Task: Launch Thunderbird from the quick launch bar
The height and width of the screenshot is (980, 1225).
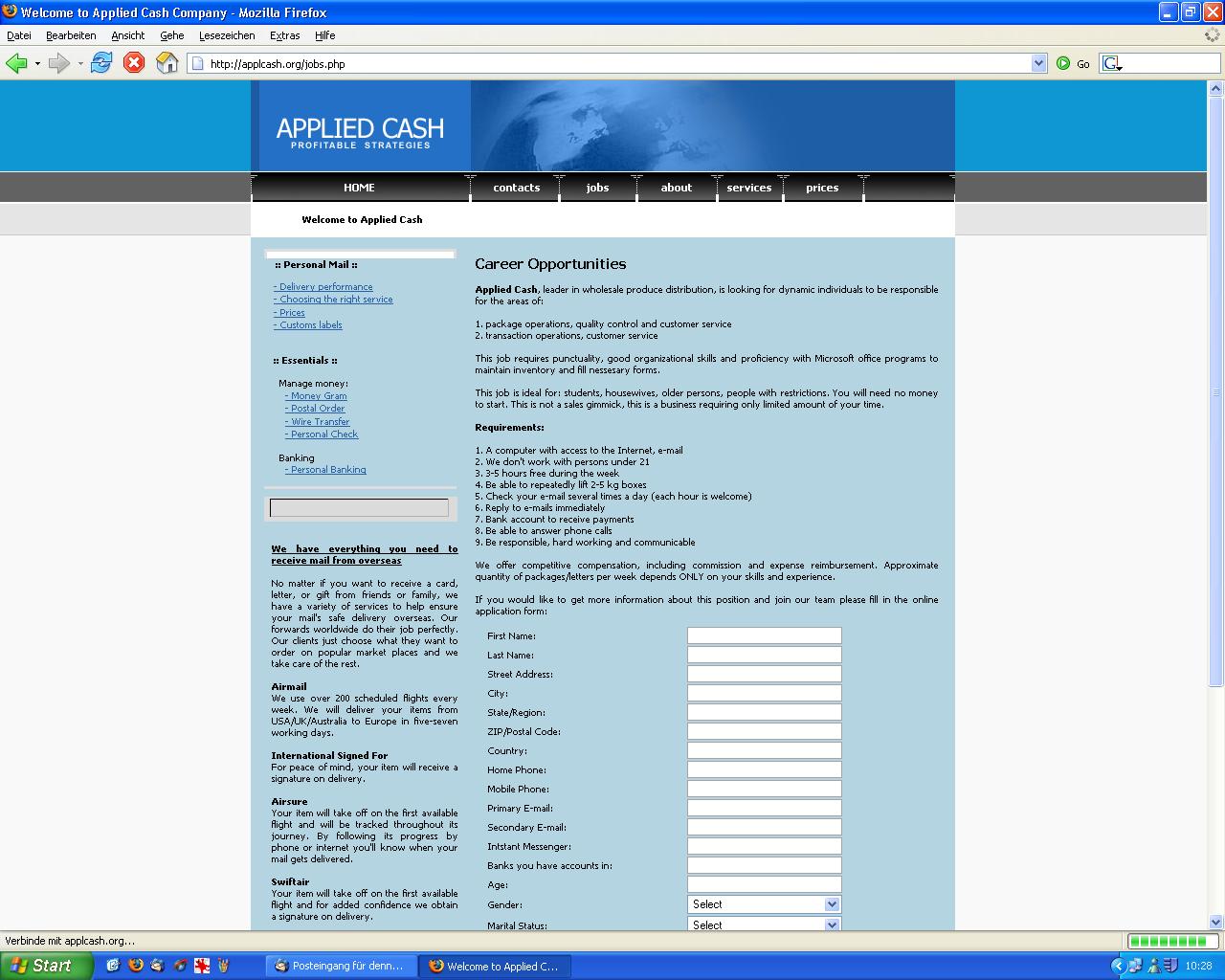Action: 157,966
